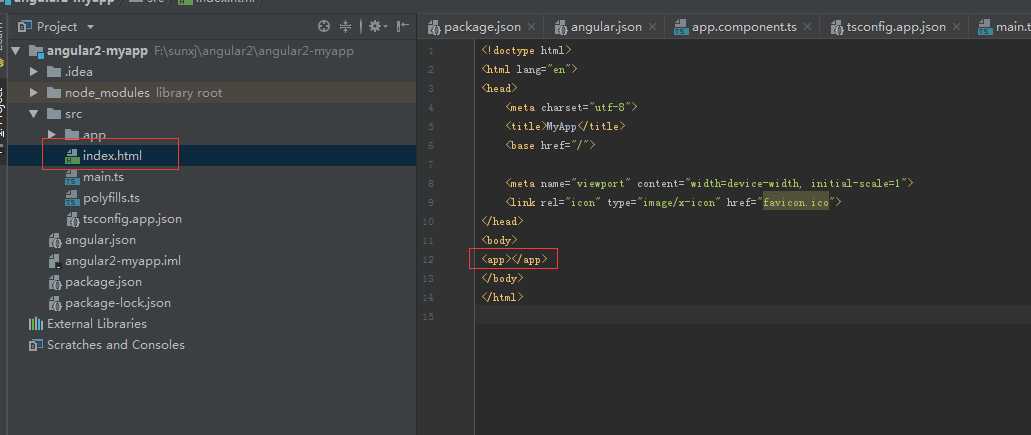Screen dimensions: 1031x435
Task: Click the <app></app> code line
Action: coord(514,260)
